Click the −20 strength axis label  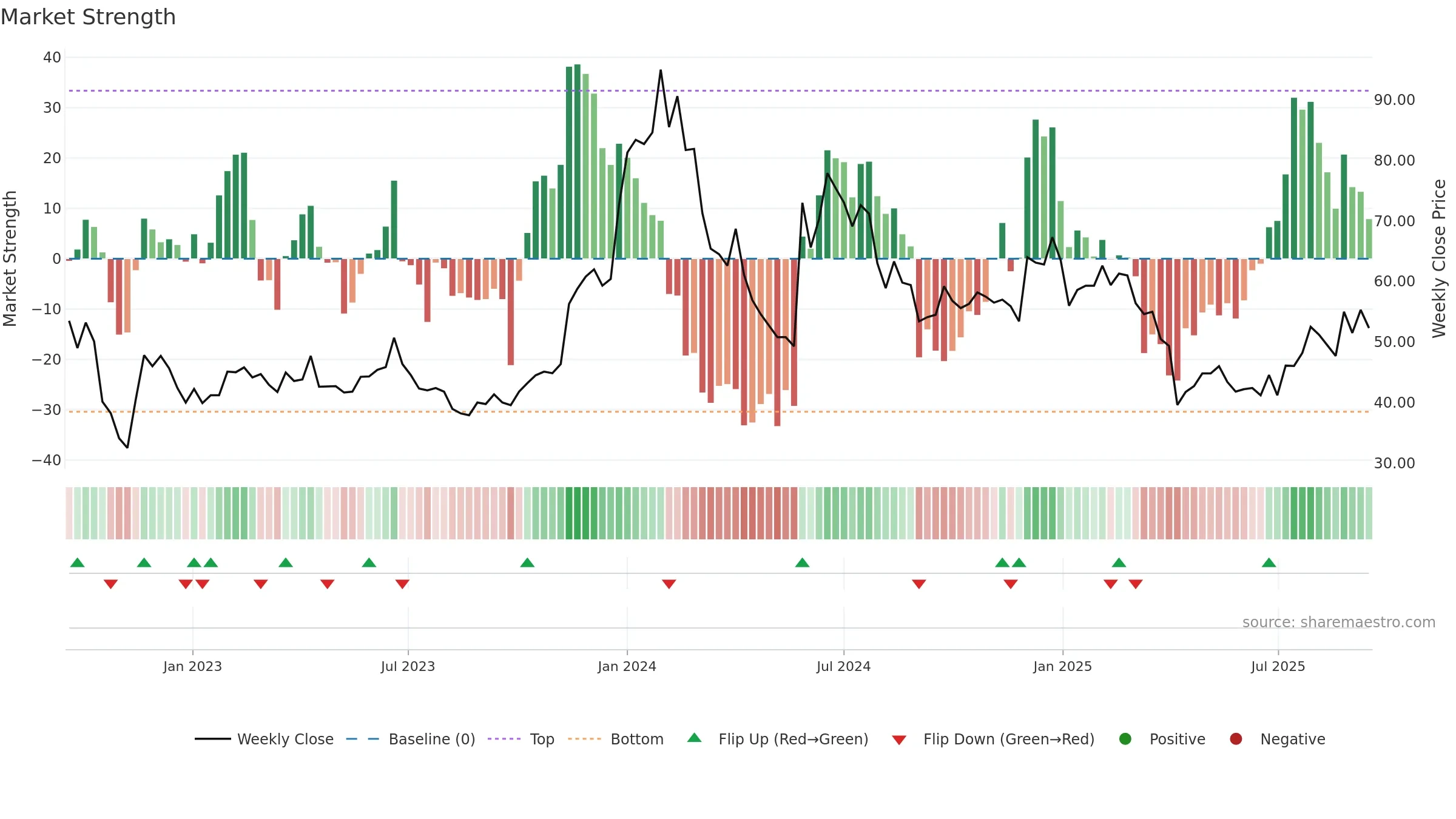[x=47, y=359]
